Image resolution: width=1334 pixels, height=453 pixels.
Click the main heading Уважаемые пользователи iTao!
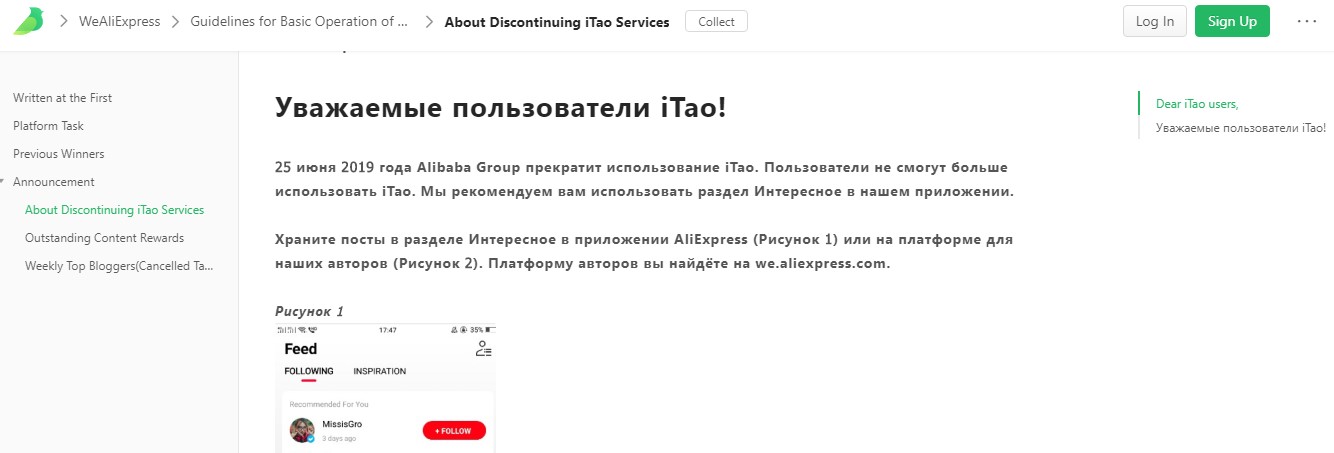pos(500,107)
